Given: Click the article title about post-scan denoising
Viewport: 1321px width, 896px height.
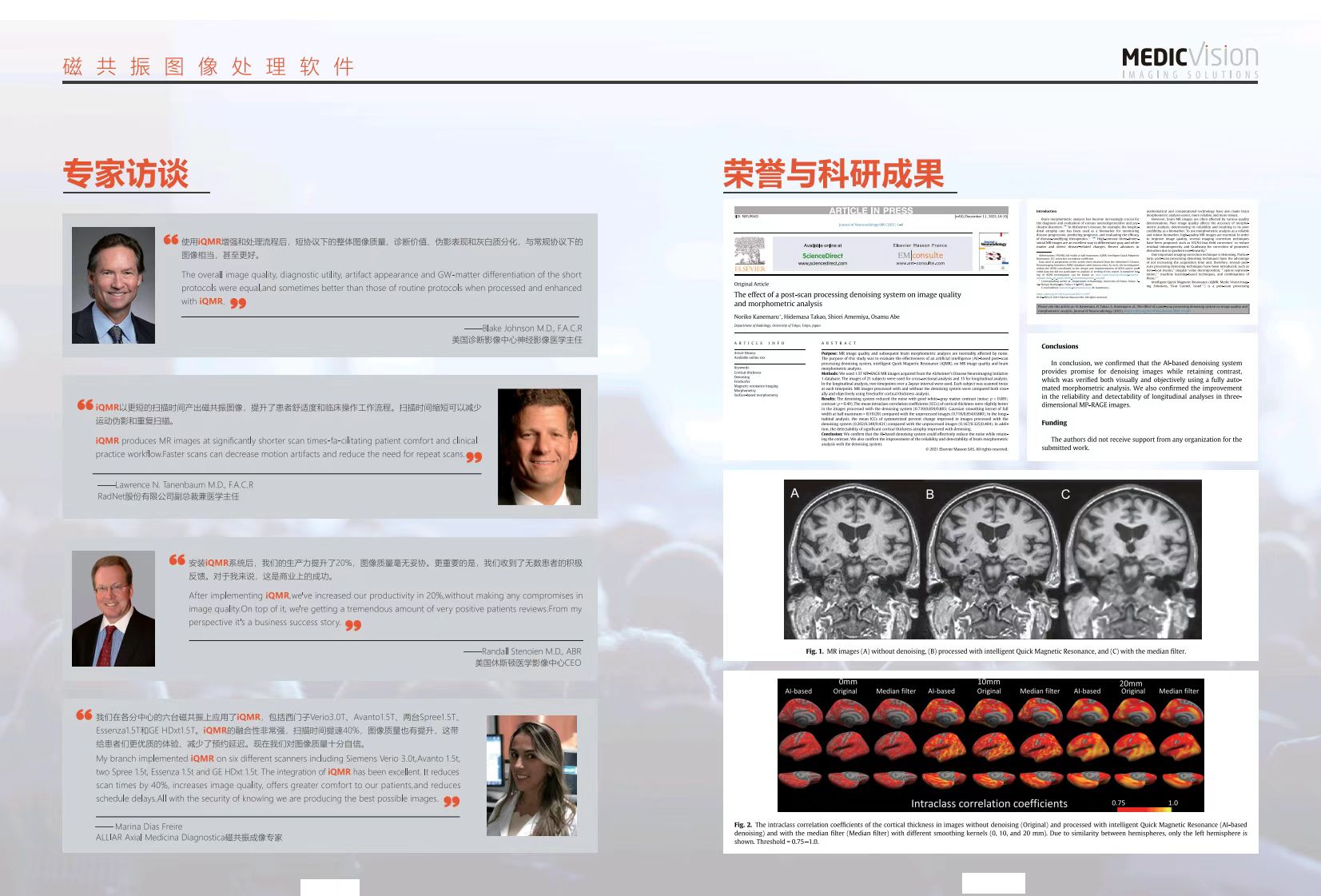Looking at the screenshot, I should point(848,299).
